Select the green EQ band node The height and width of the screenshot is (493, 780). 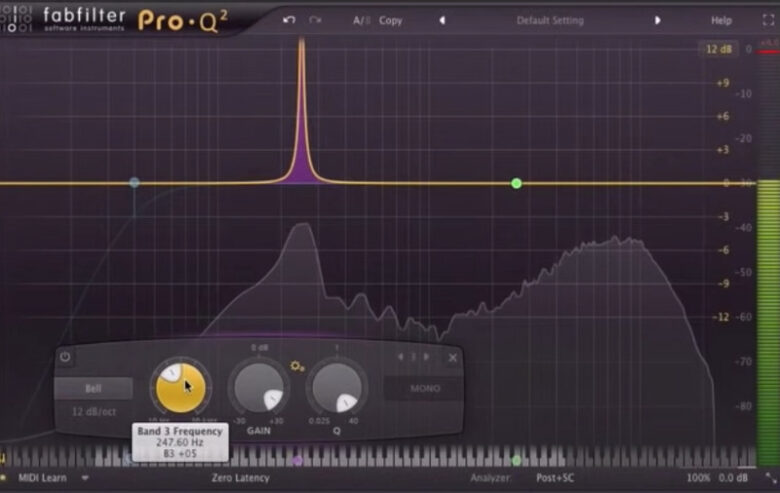[516, 183]
